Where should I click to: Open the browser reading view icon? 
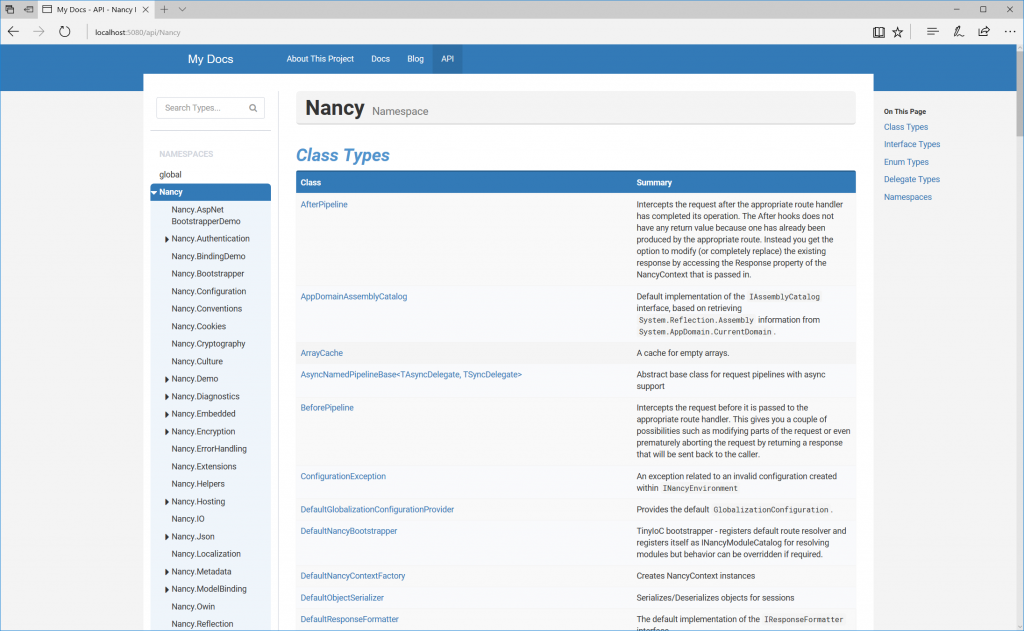878,32
